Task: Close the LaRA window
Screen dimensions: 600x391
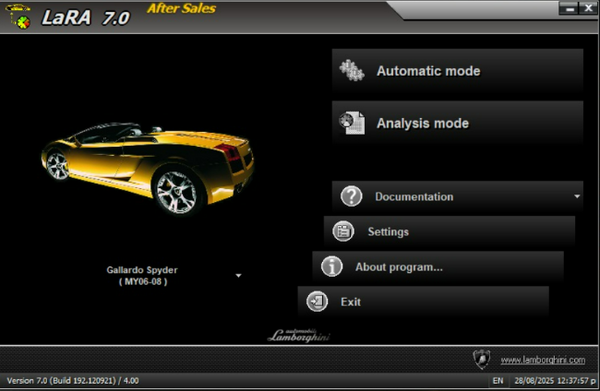Action: tap(588, 8)
